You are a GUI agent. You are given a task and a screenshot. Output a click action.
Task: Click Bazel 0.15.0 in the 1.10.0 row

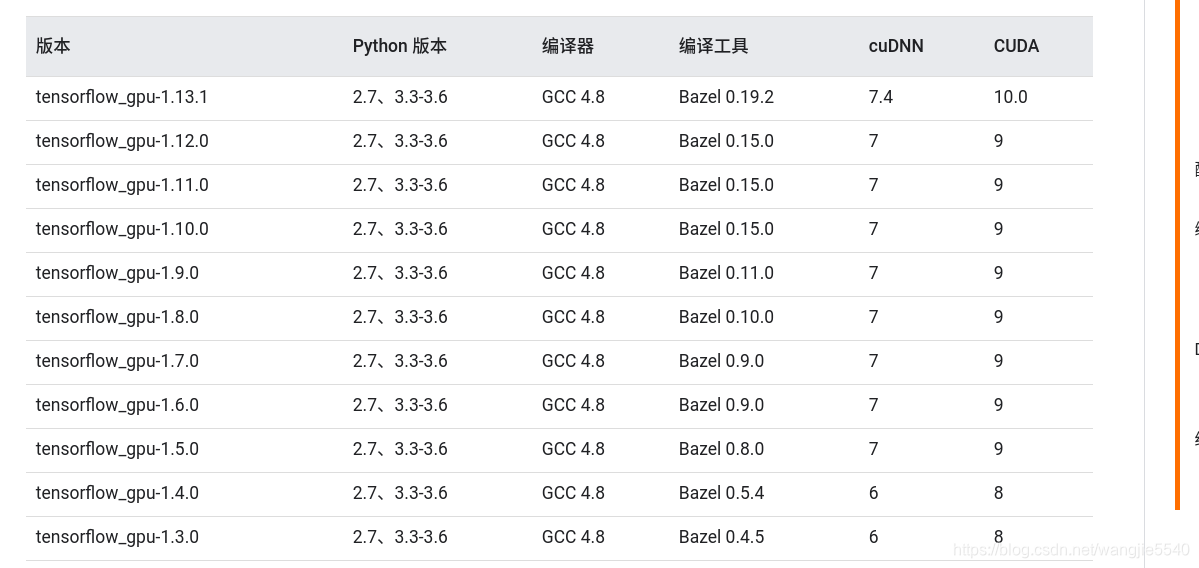726,229
